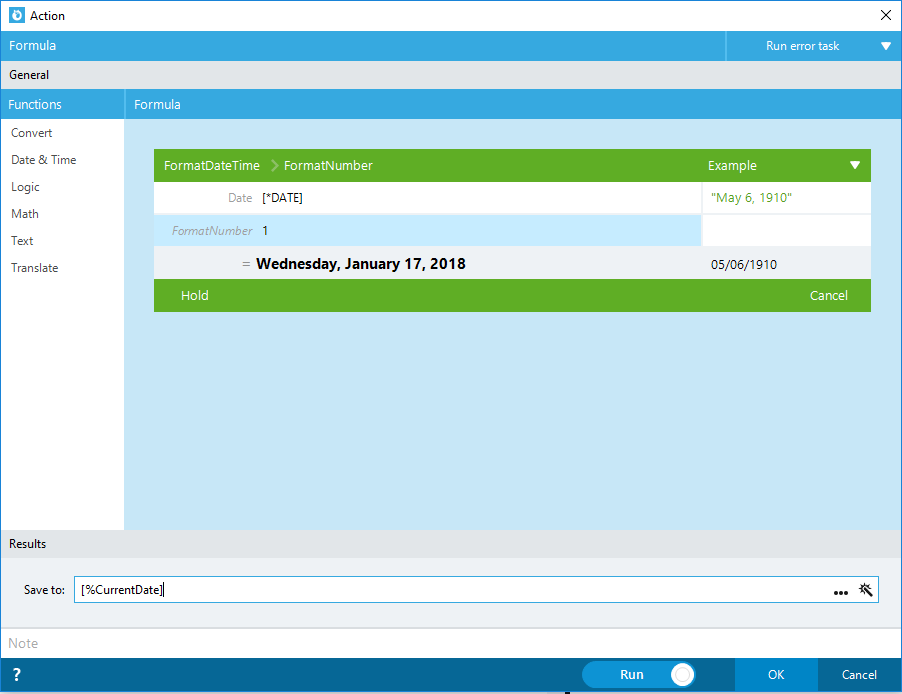Confirm with the OK button
Viewport: 902px width, 694px height.
[776, 674]
